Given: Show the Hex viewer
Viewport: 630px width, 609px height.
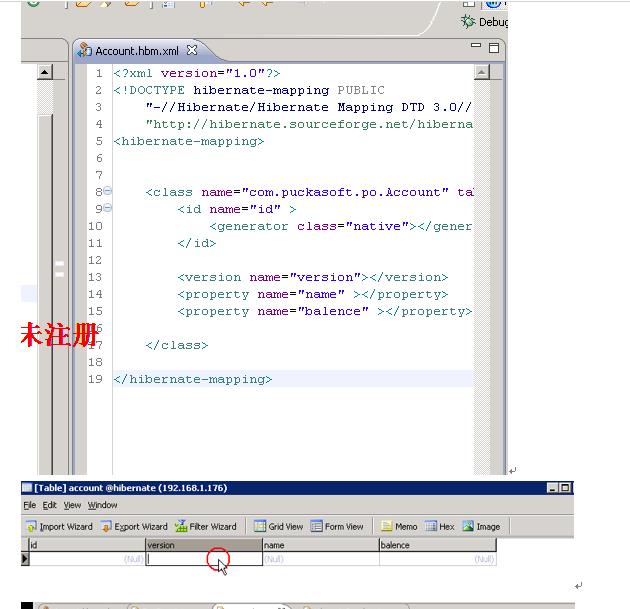Looking at the screenshot, I should (x=440, y=526).
